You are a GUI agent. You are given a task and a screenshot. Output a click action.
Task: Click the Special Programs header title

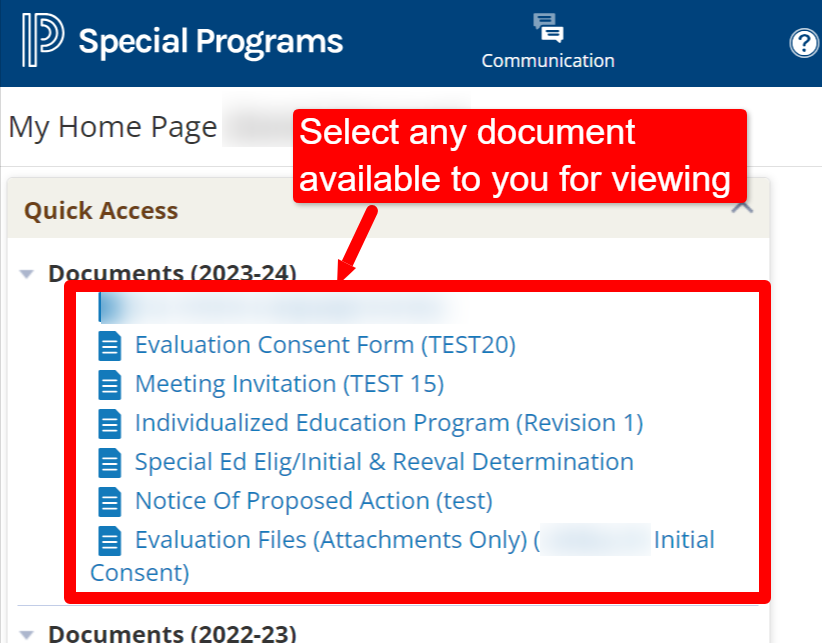click(x=210, y=42)
